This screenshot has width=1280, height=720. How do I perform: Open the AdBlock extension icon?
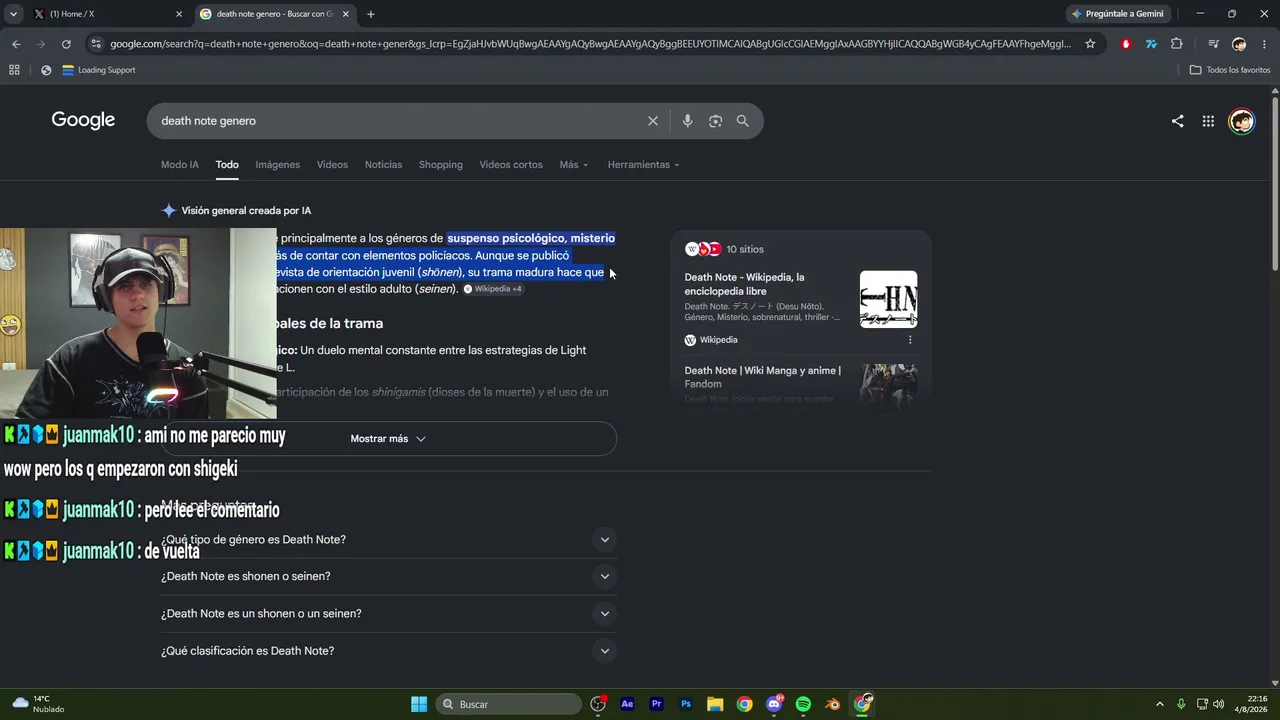(1126, 44)
